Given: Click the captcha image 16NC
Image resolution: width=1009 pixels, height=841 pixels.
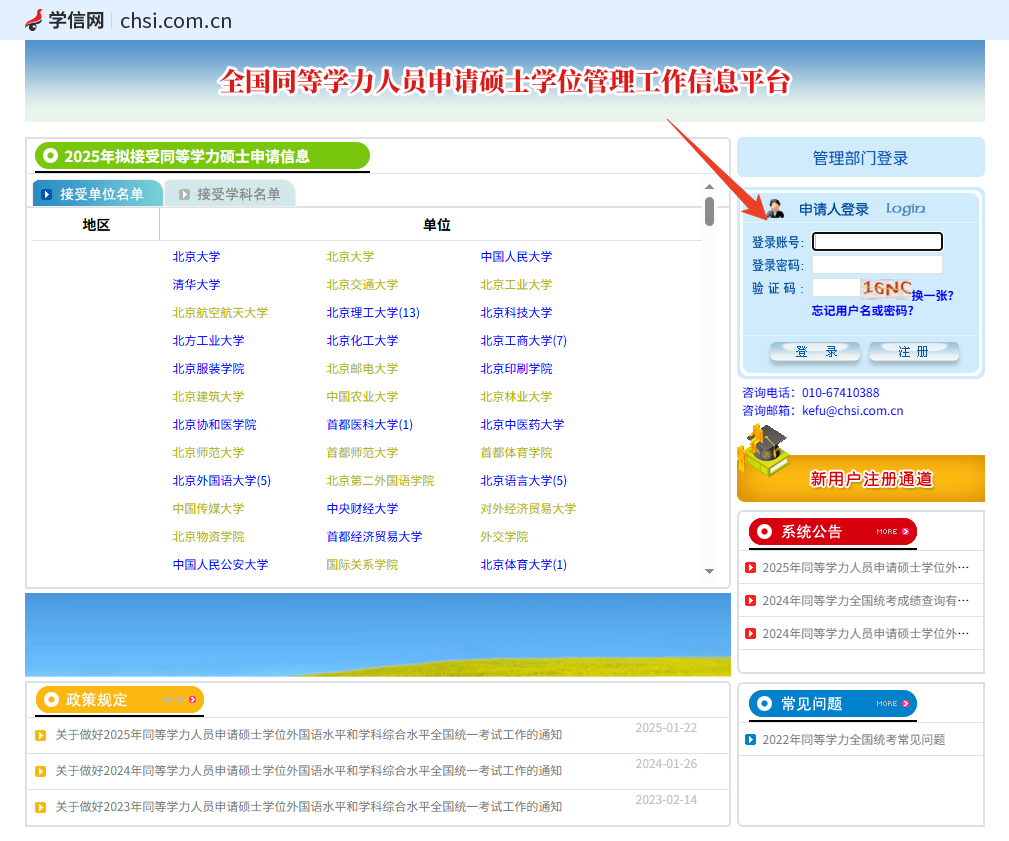Looking at the screenshot, I should tap(886, 288).
